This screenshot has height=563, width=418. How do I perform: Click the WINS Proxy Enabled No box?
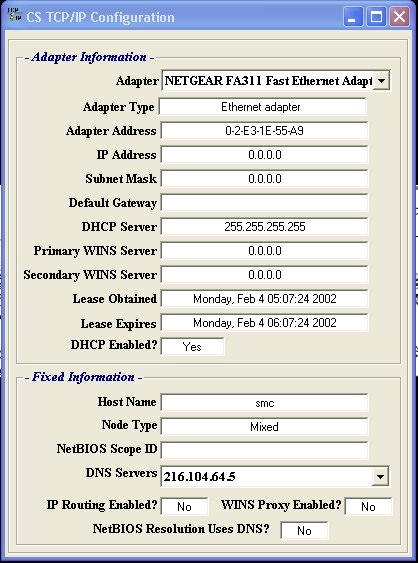368,507
